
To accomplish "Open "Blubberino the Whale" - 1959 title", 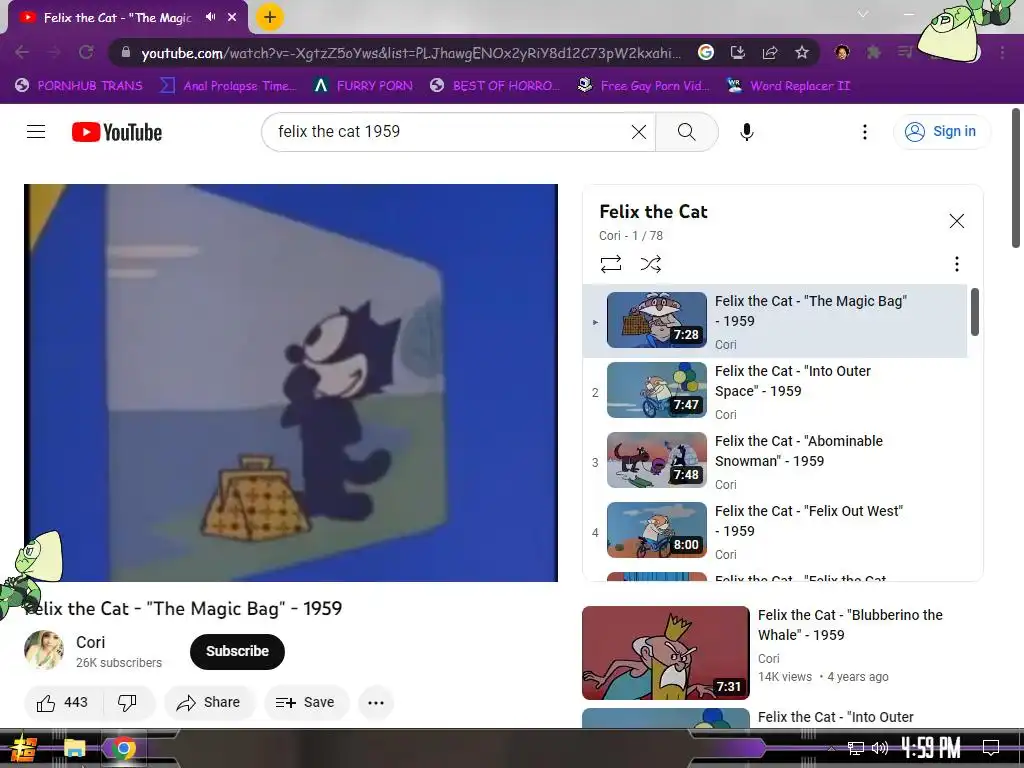I will tap(850, 625).
